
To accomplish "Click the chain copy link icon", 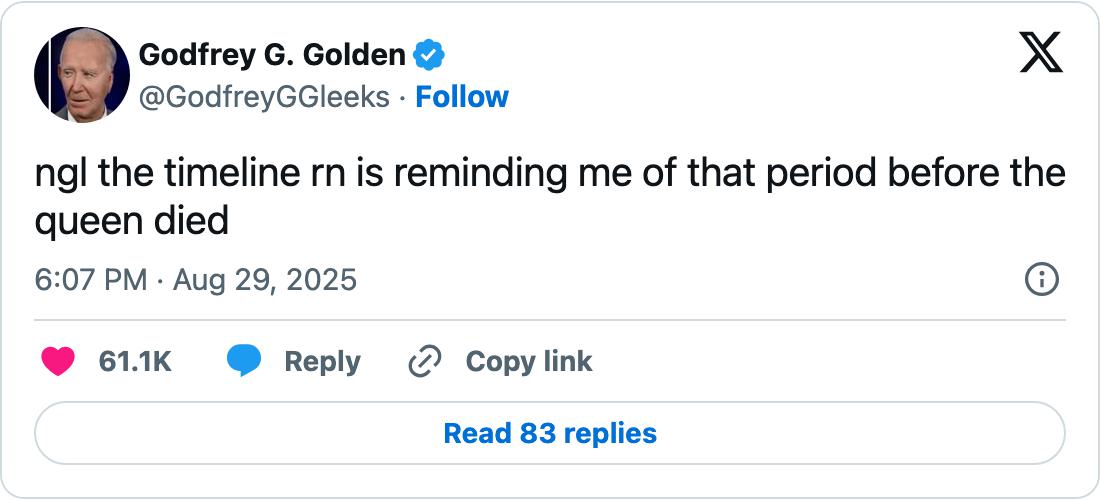I will (x=425, y=361).
